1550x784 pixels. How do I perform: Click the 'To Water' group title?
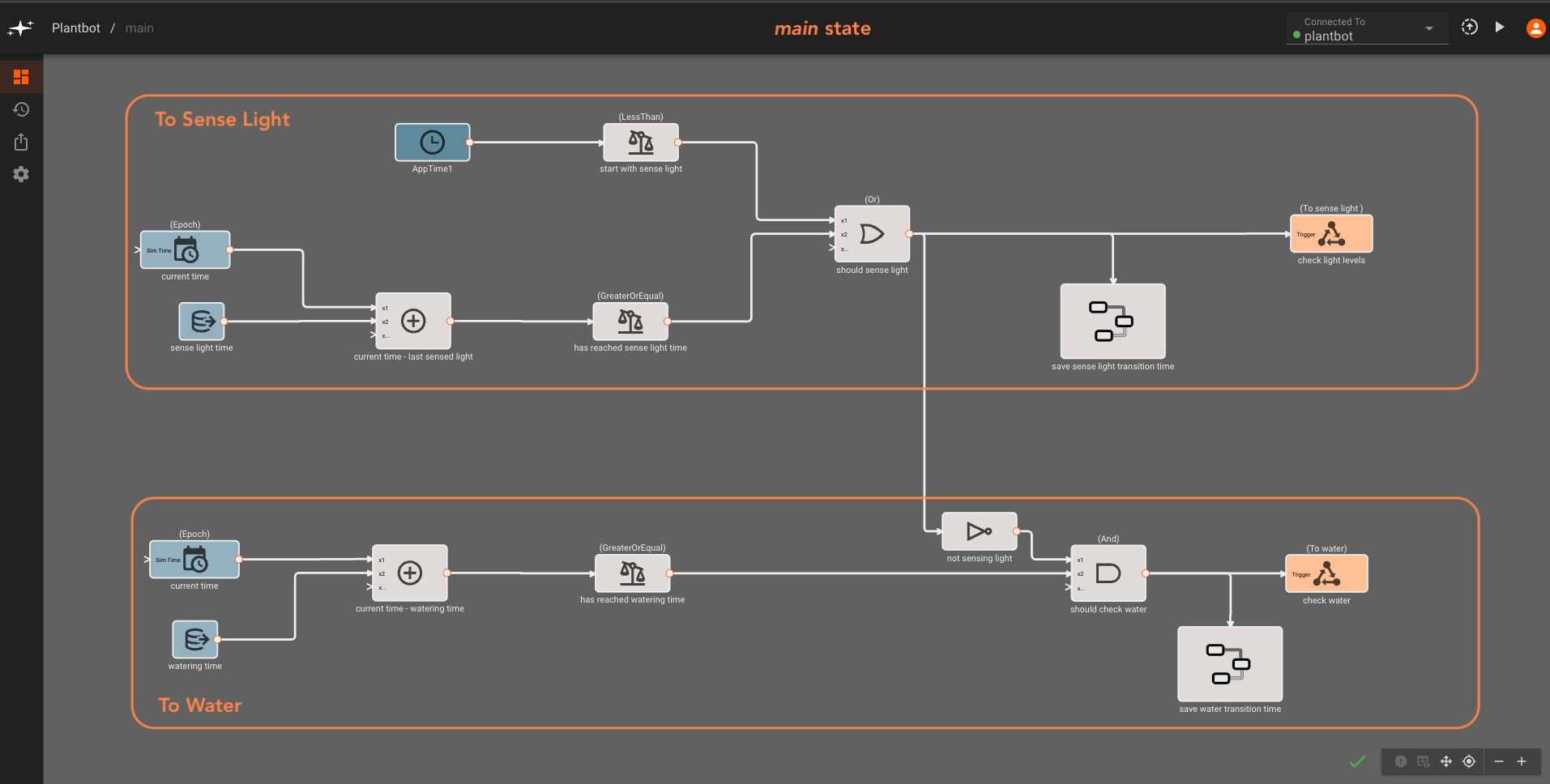[x=200, y=705]
